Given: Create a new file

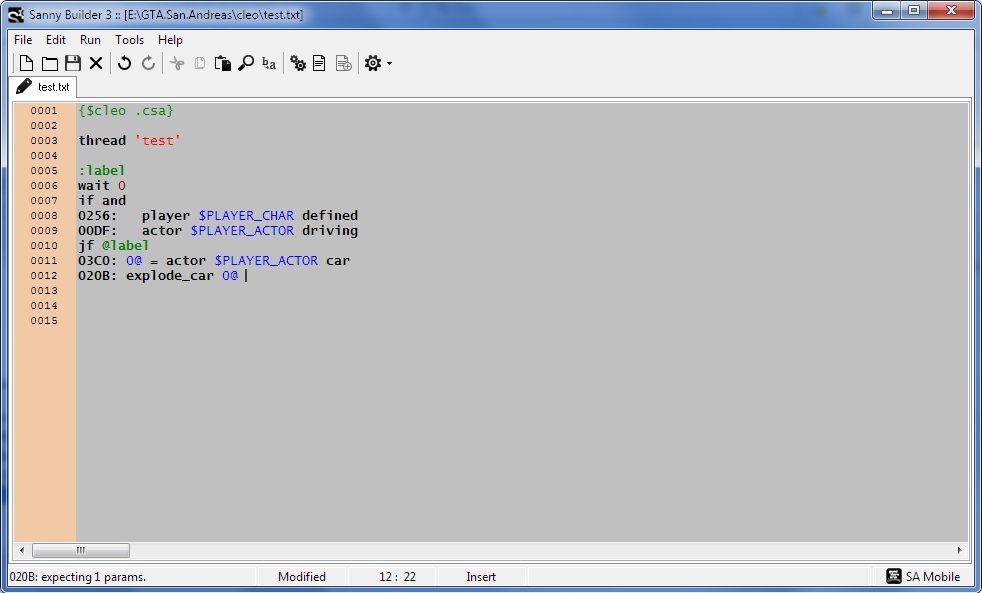Looking at the screenshot, I should click(x=25, y=63).
